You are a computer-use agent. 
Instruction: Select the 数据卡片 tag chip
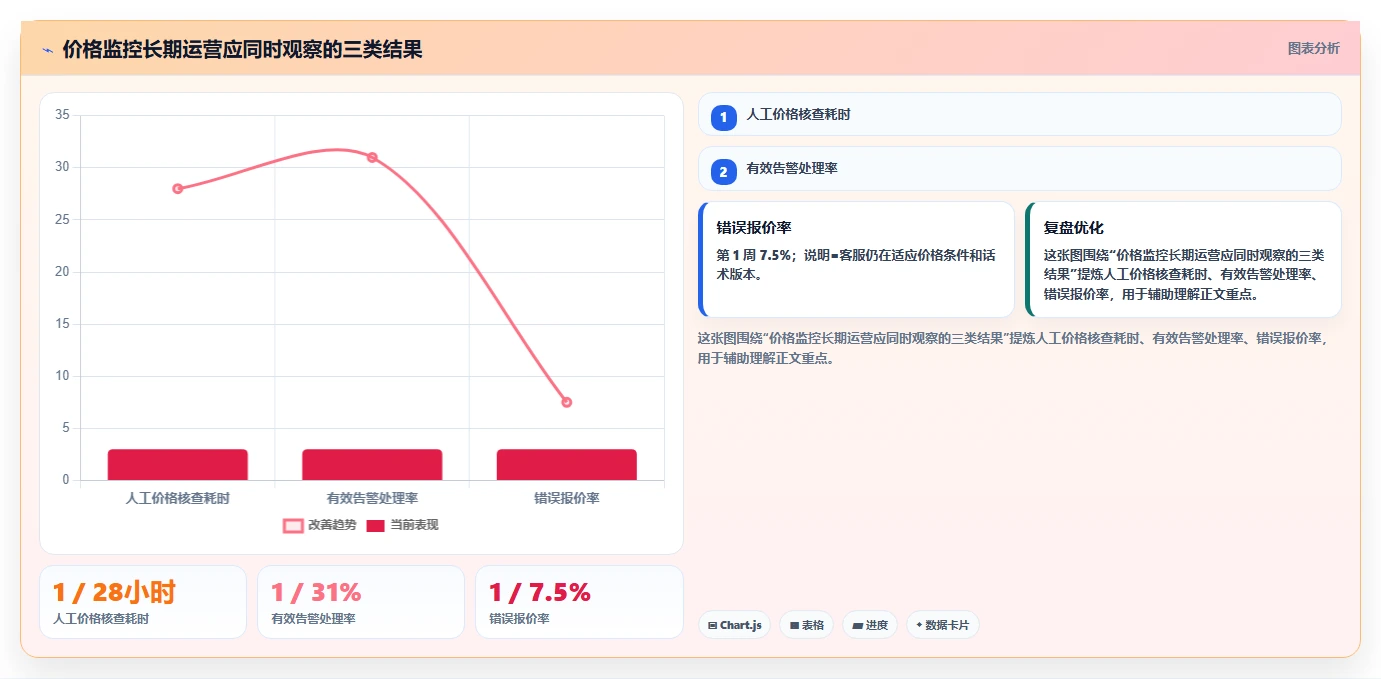click(942, 625)
